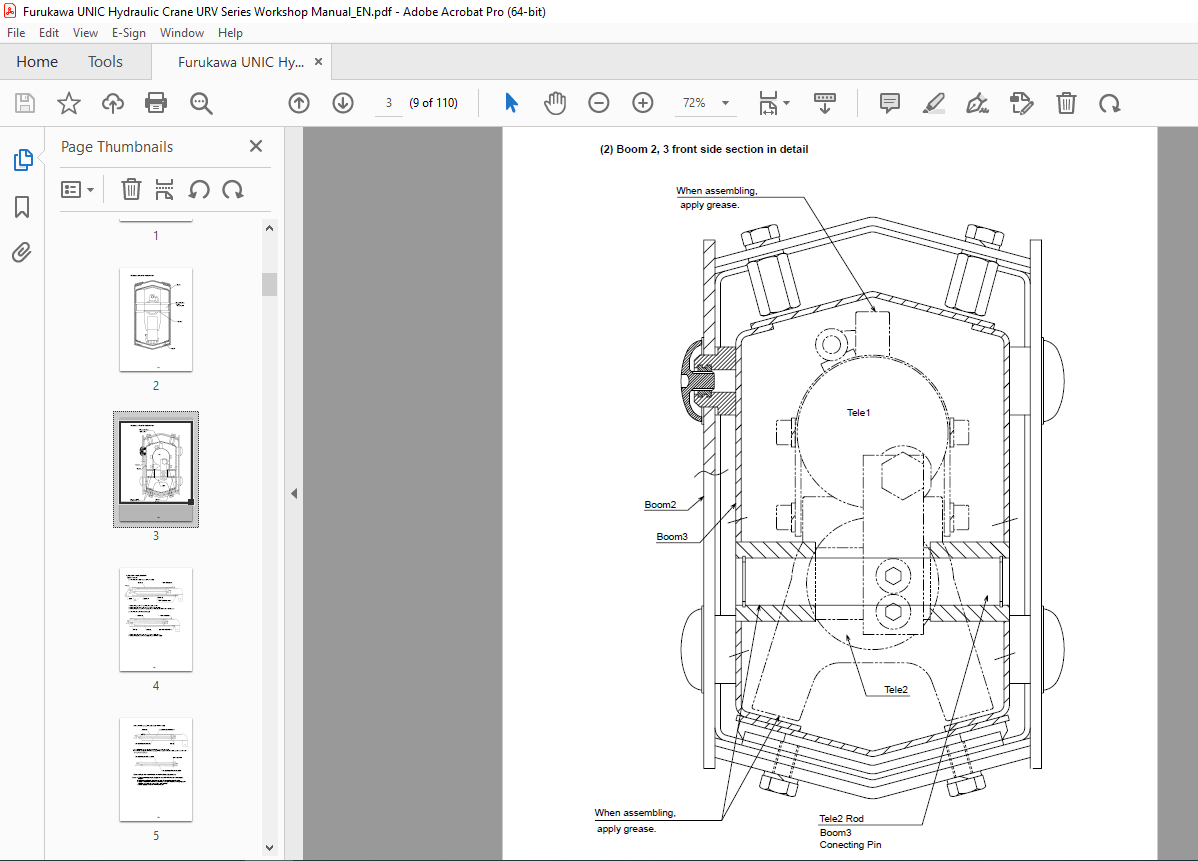The height and width of the screenshot is (861, 1198).
Task: Open the find text magnifier icon
Action: click(x=201, y=103)
